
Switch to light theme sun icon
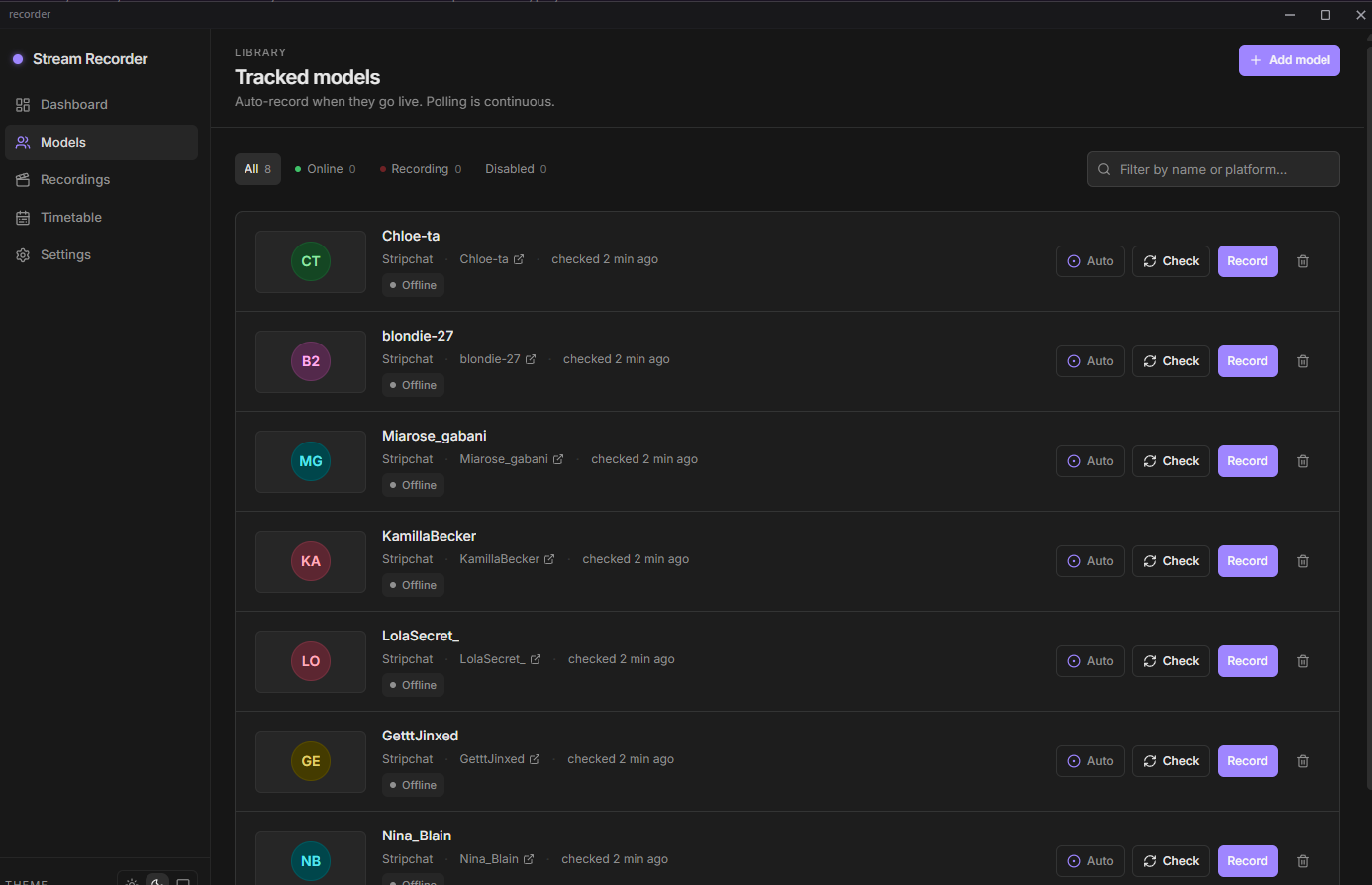tap(132, 880)
